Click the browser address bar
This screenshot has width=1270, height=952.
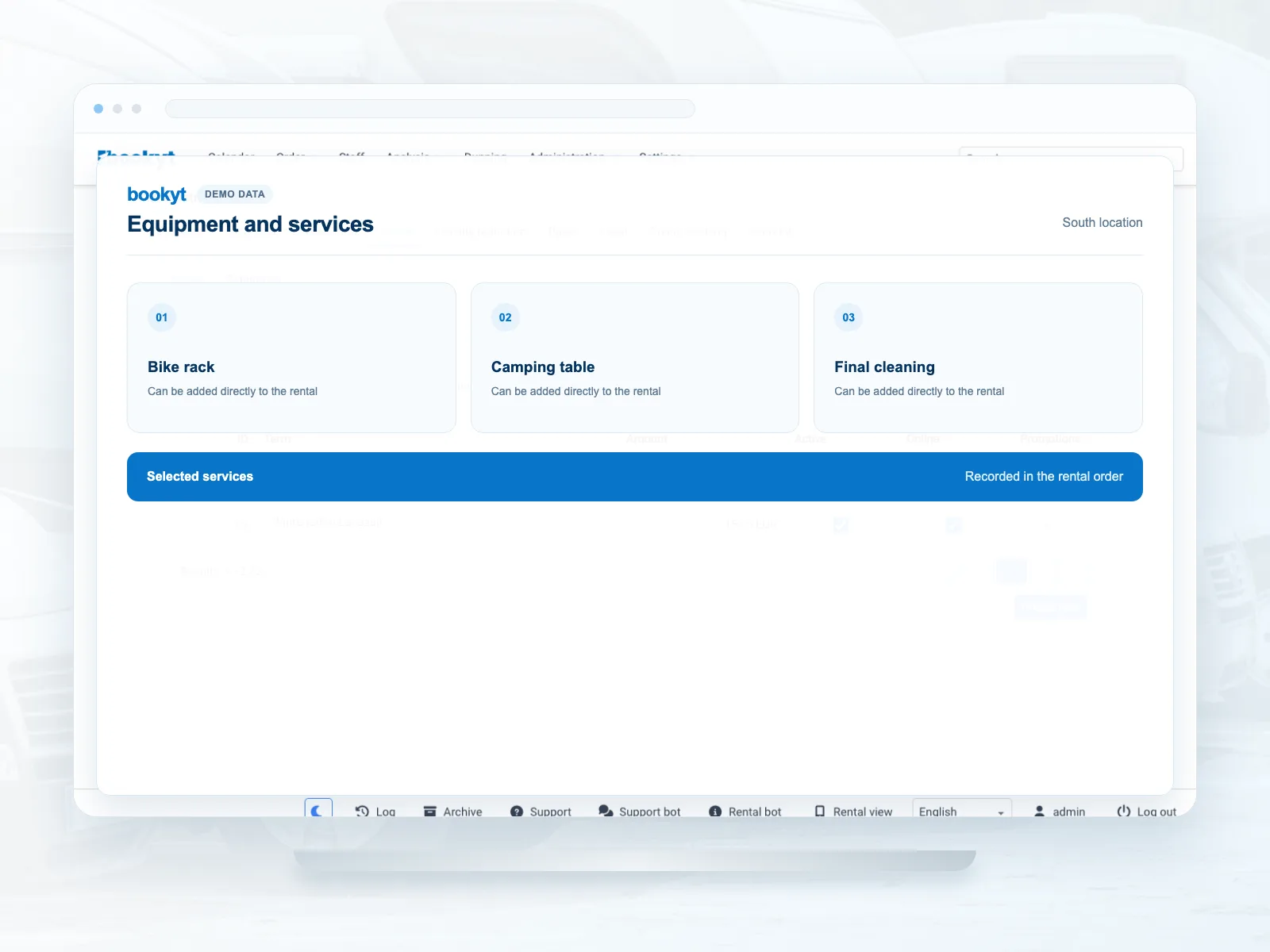(430, 109)
